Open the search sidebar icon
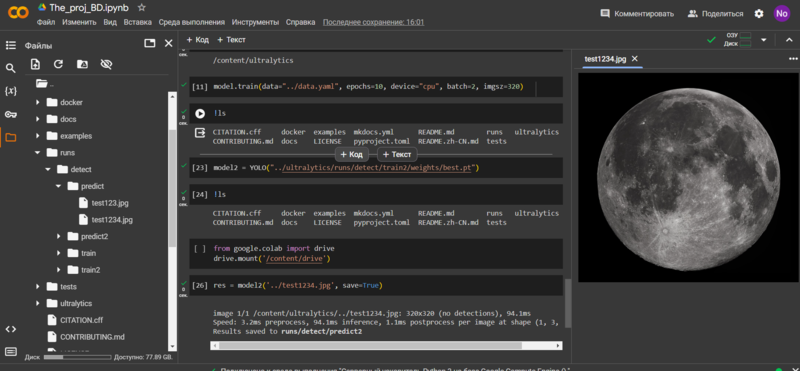This screenshot has width=800, height=371. (x=11, y=68)
